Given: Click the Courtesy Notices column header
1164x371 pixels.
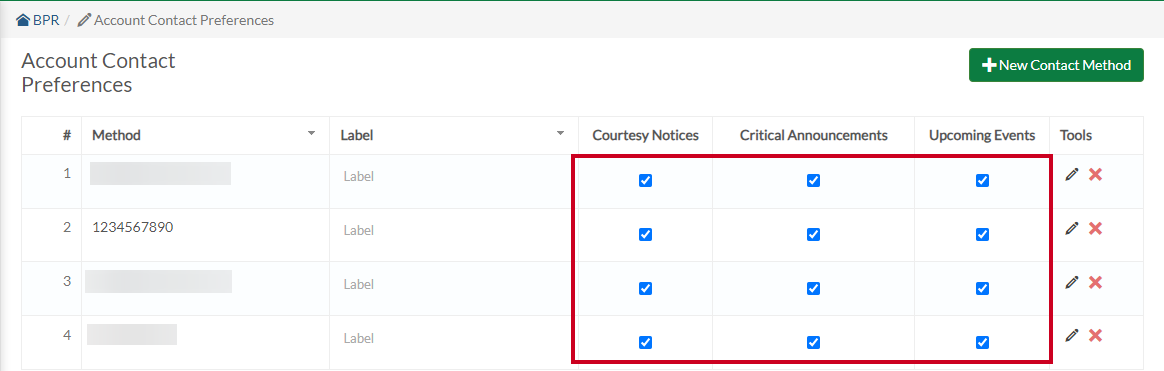Looking at the screenshot, I should [x=645, y=135].
